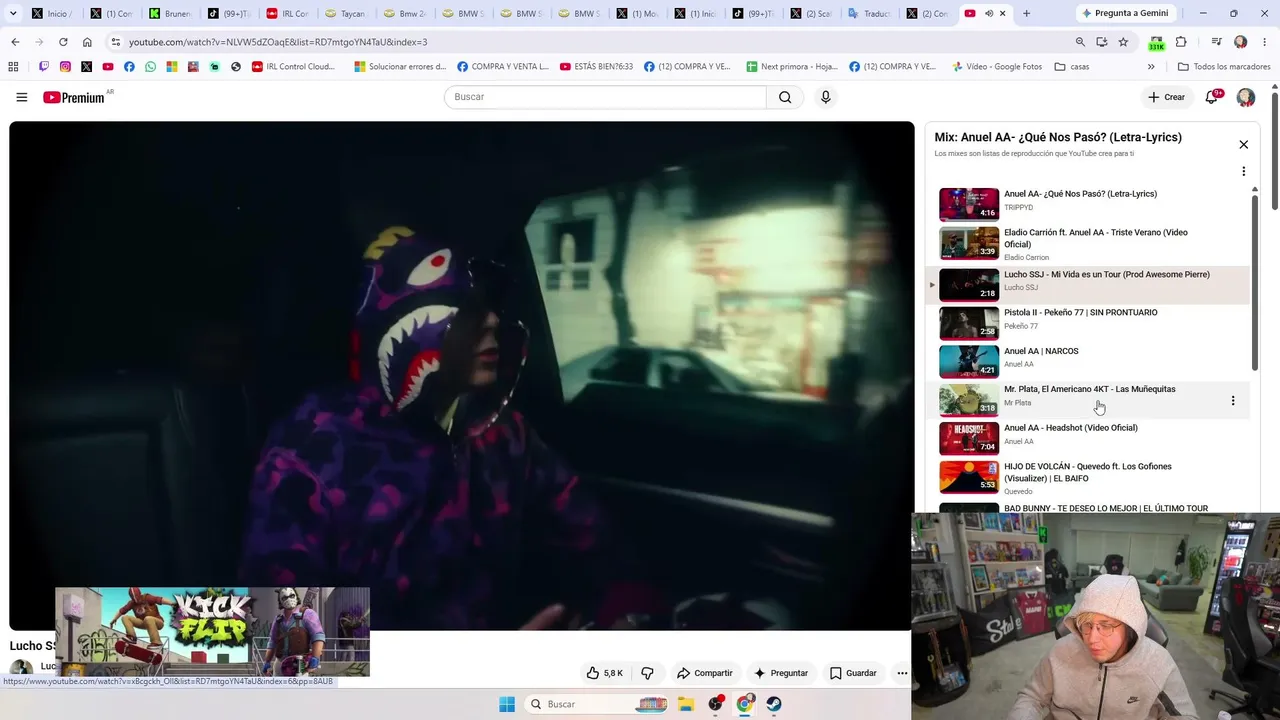Open the YouTube notifications bell
The width and height of the screenshot is (1280, 720).
1212,97
